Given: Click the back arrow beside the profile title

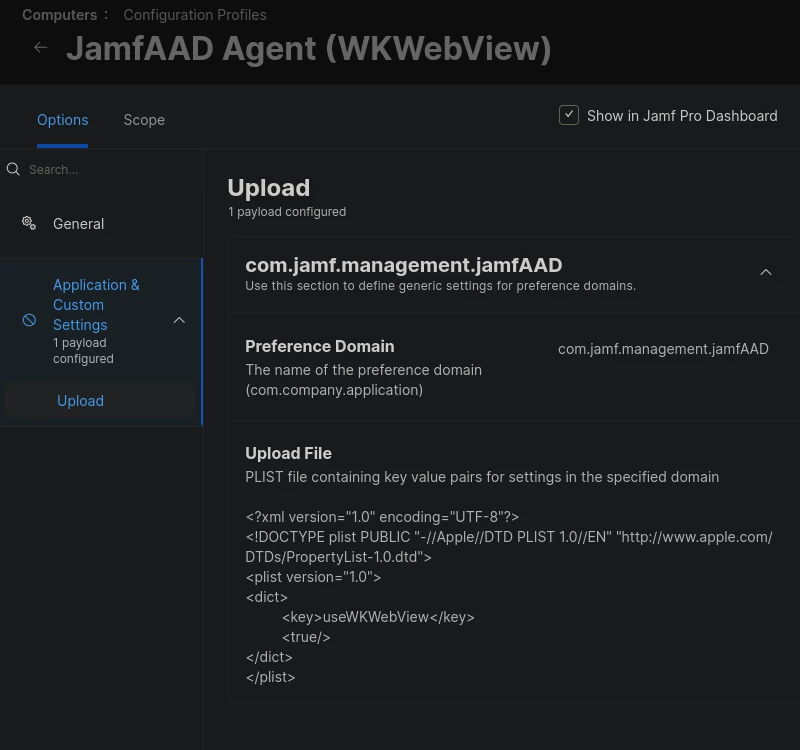Looking at the screenshot, I should [40, 48].
